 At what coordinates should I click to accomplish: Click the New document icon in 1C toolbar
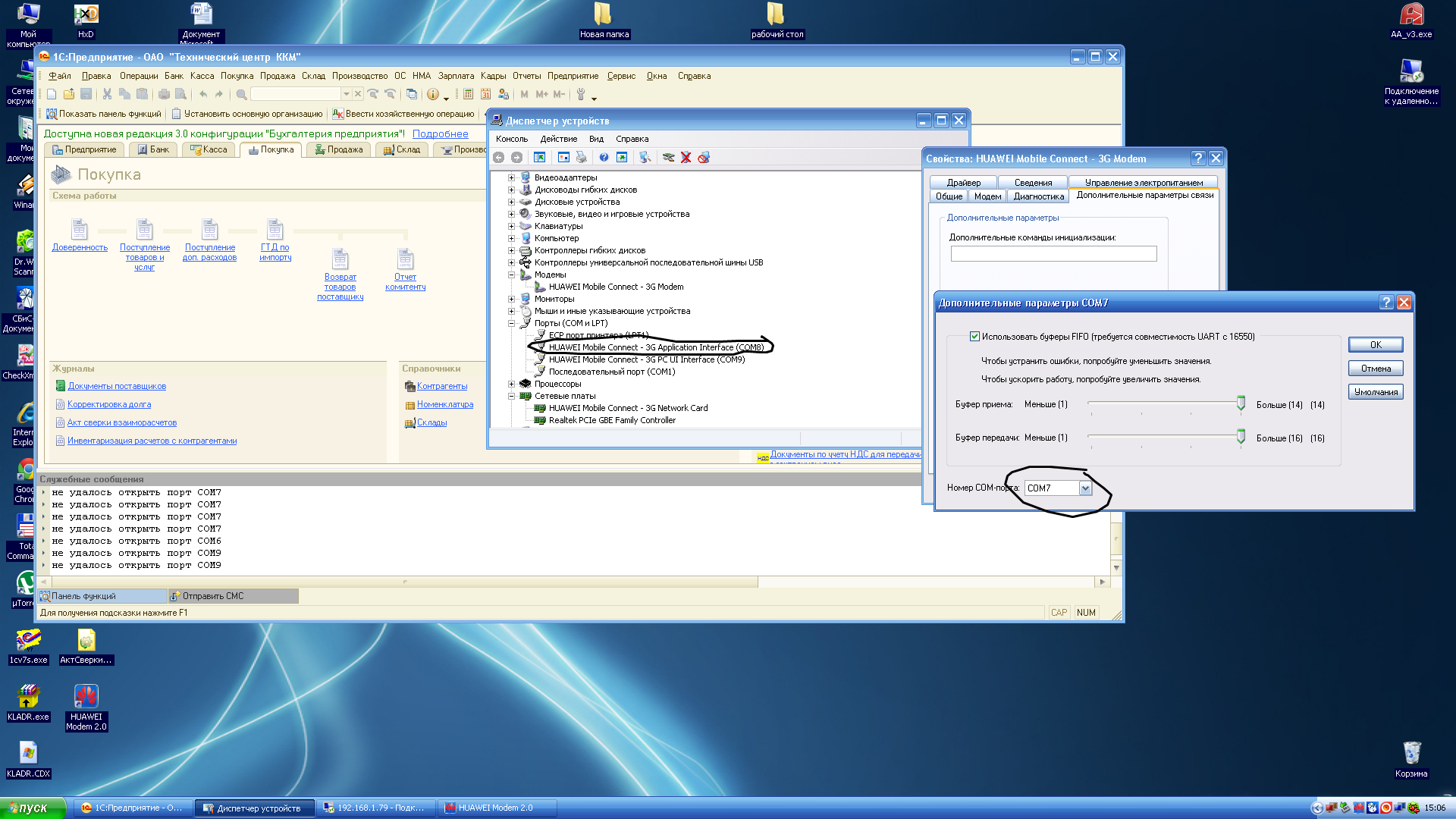coord(52,94)
